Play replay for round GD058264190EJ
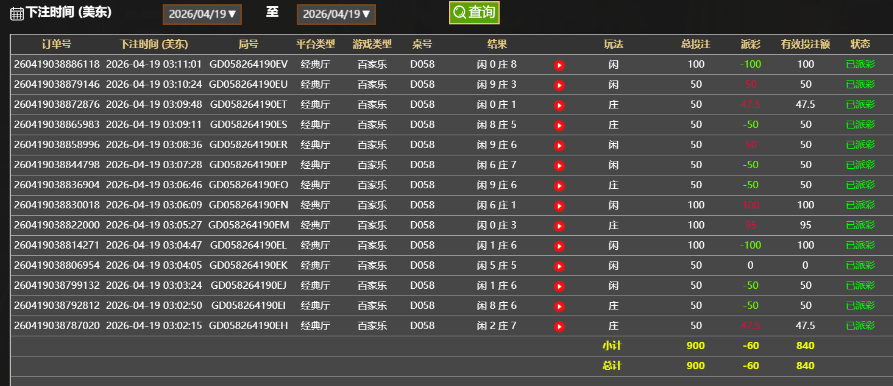 click(x=559, y=286)
